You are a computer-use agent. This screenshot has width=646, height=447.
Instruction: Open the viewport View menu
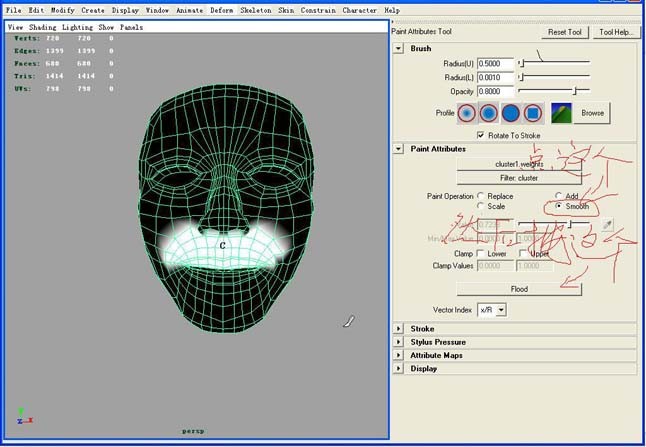point(15,27)
